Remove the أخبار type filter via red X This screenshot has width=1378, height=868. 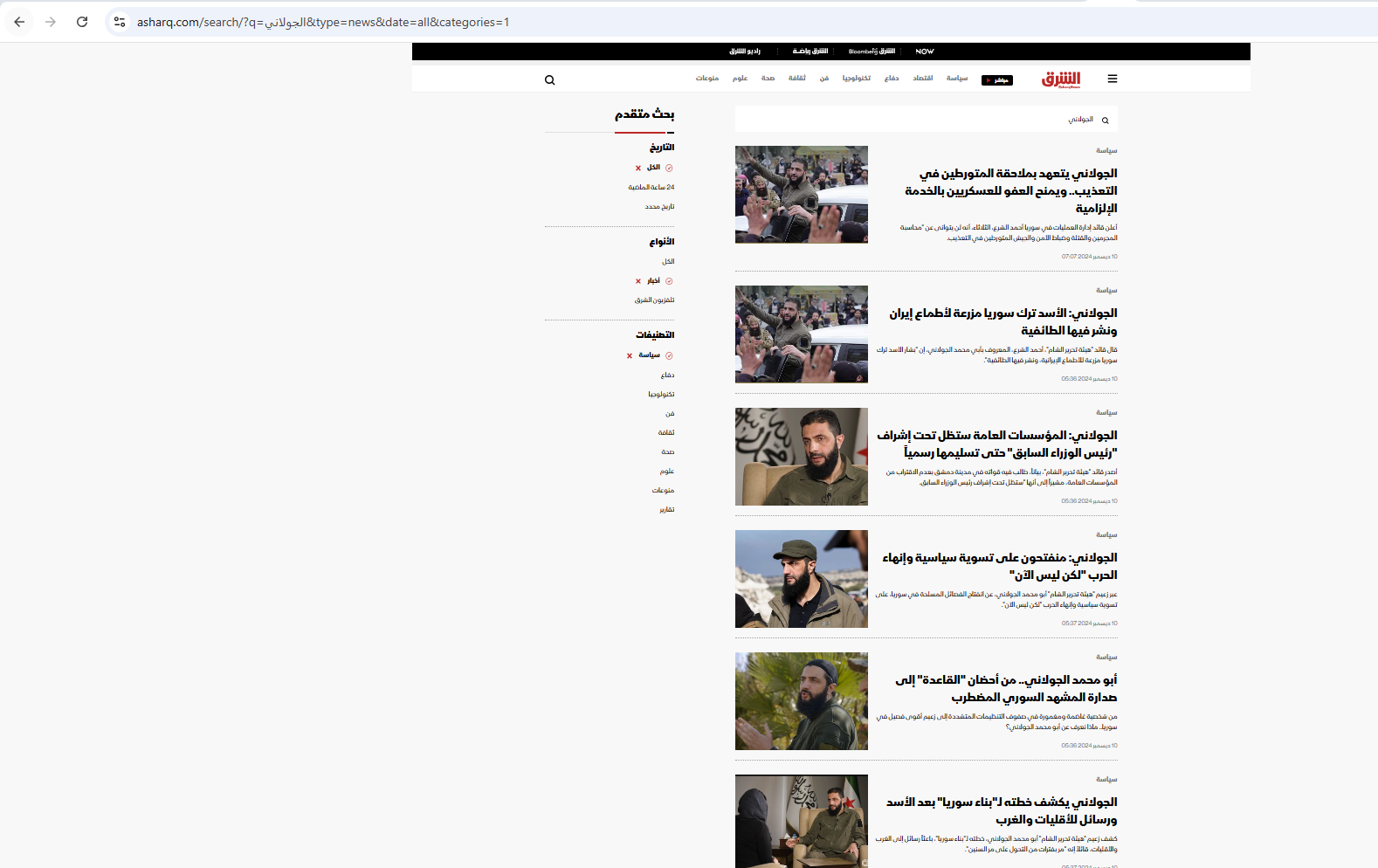(637, 281)
